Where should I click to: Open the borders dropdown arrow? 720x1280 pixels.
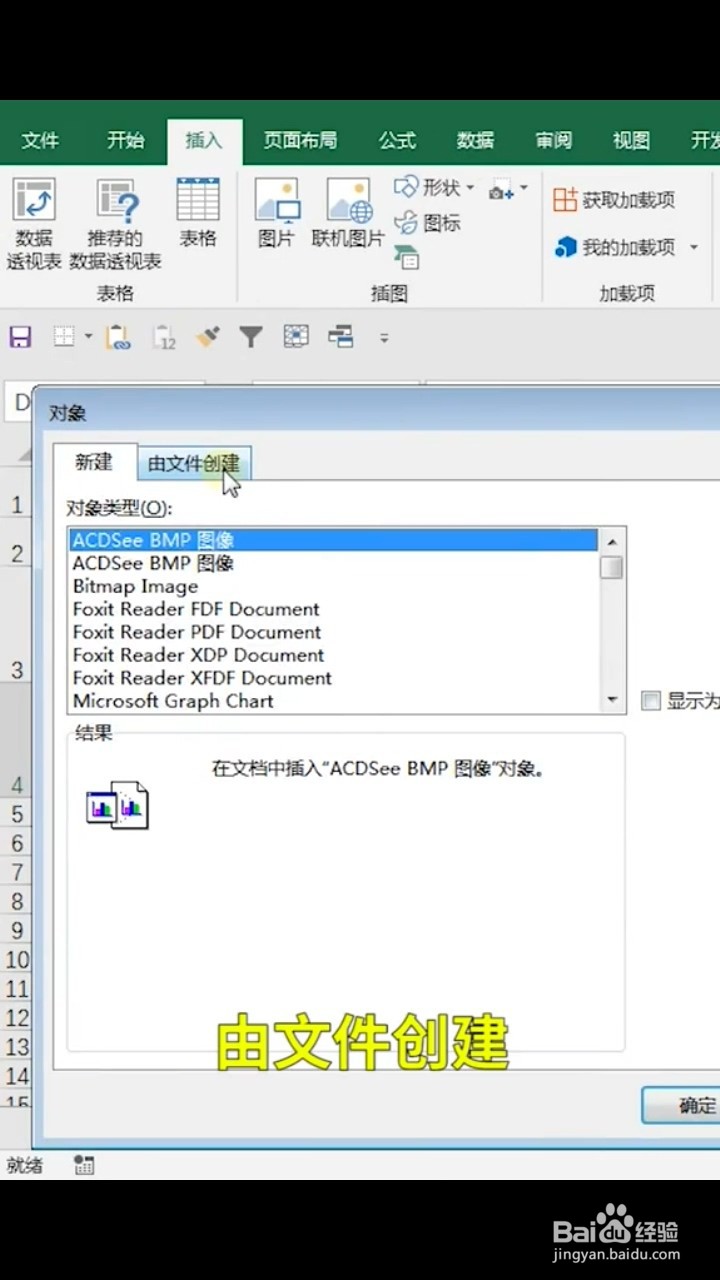[88, 337]
